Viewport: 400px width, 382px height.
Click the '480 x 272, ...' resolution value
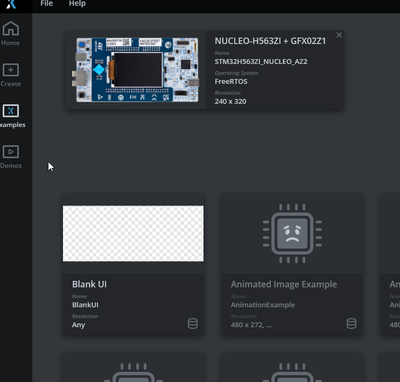point(251,325)
